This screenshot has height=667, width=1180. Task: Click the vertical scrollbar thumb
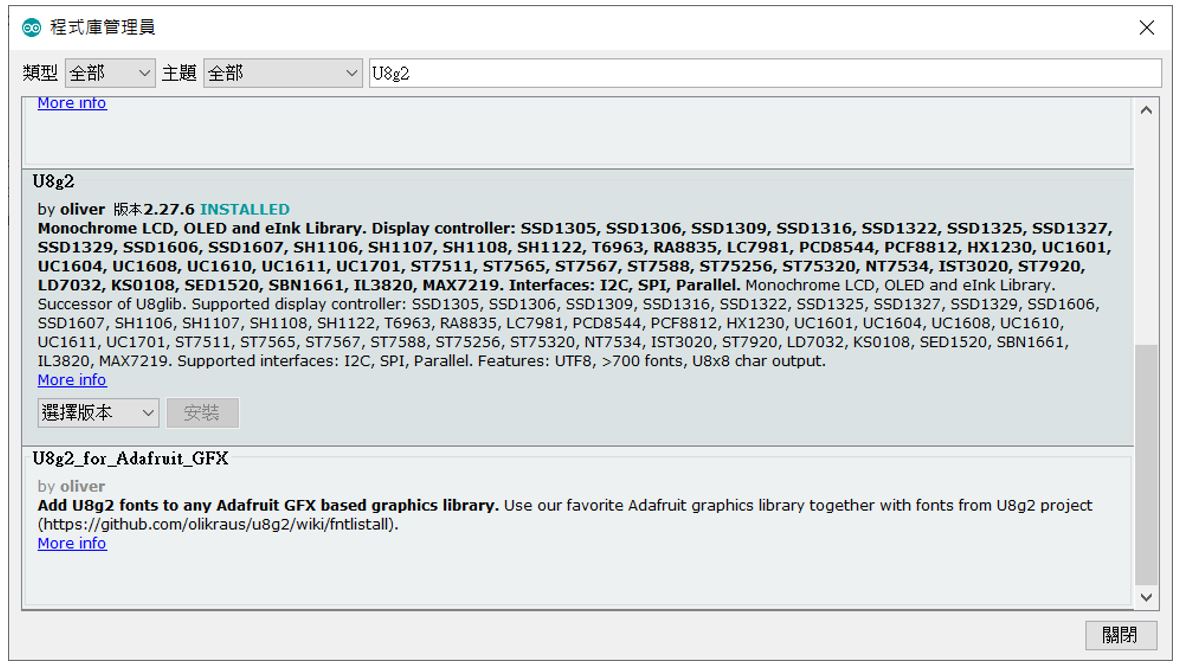pyautogui.click(x=1146, y=465)
